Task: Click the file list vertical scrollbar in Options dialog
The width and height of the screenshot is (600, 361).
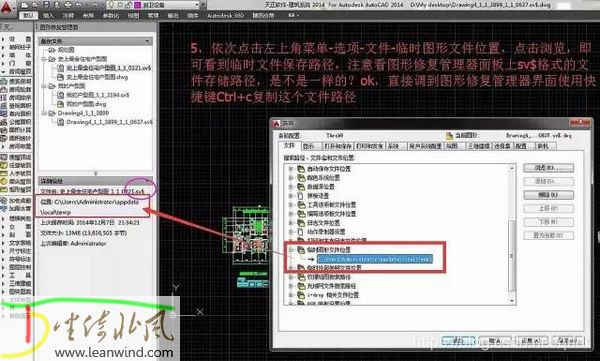Action: coord(512,234)
